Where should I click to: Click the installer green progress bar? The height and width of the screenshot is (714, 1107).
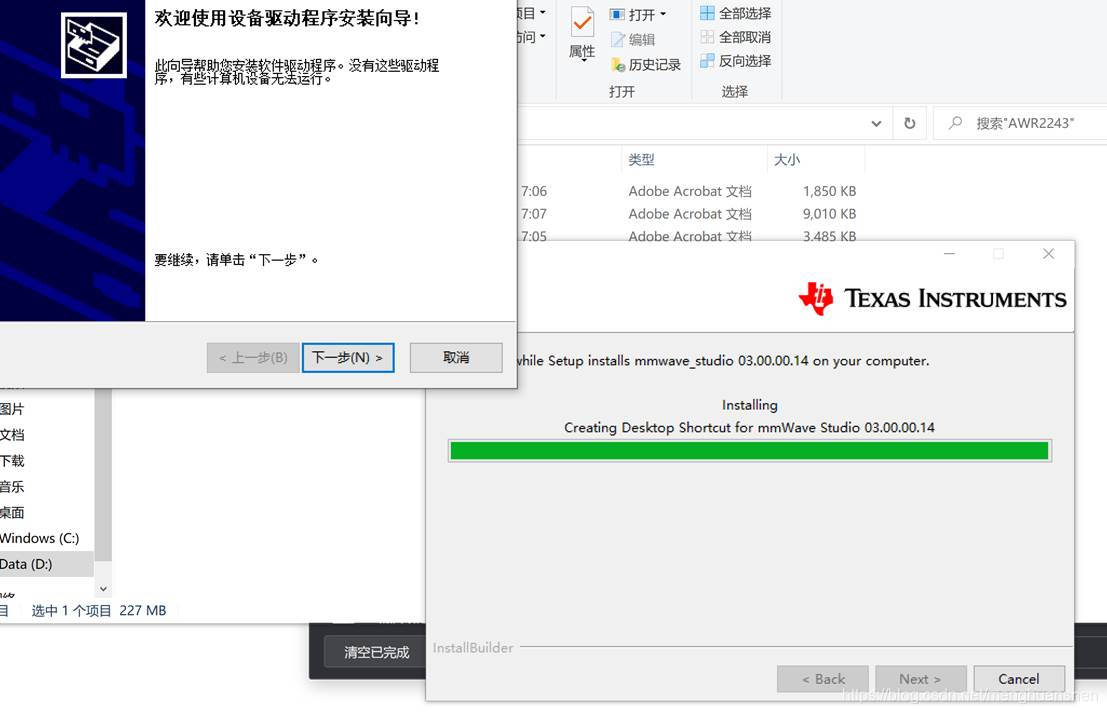click(x=749, y=451)
